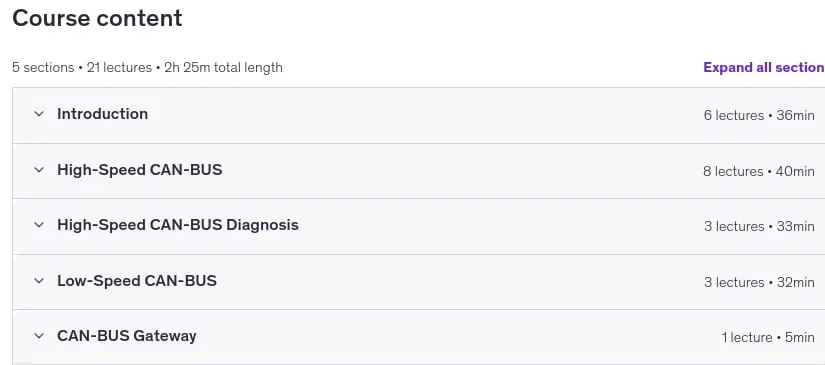Click the '6 lectures • 36min' label
The width and height of the screenshot is (825, 365).
pyautogui.click(x=759, y=115)
